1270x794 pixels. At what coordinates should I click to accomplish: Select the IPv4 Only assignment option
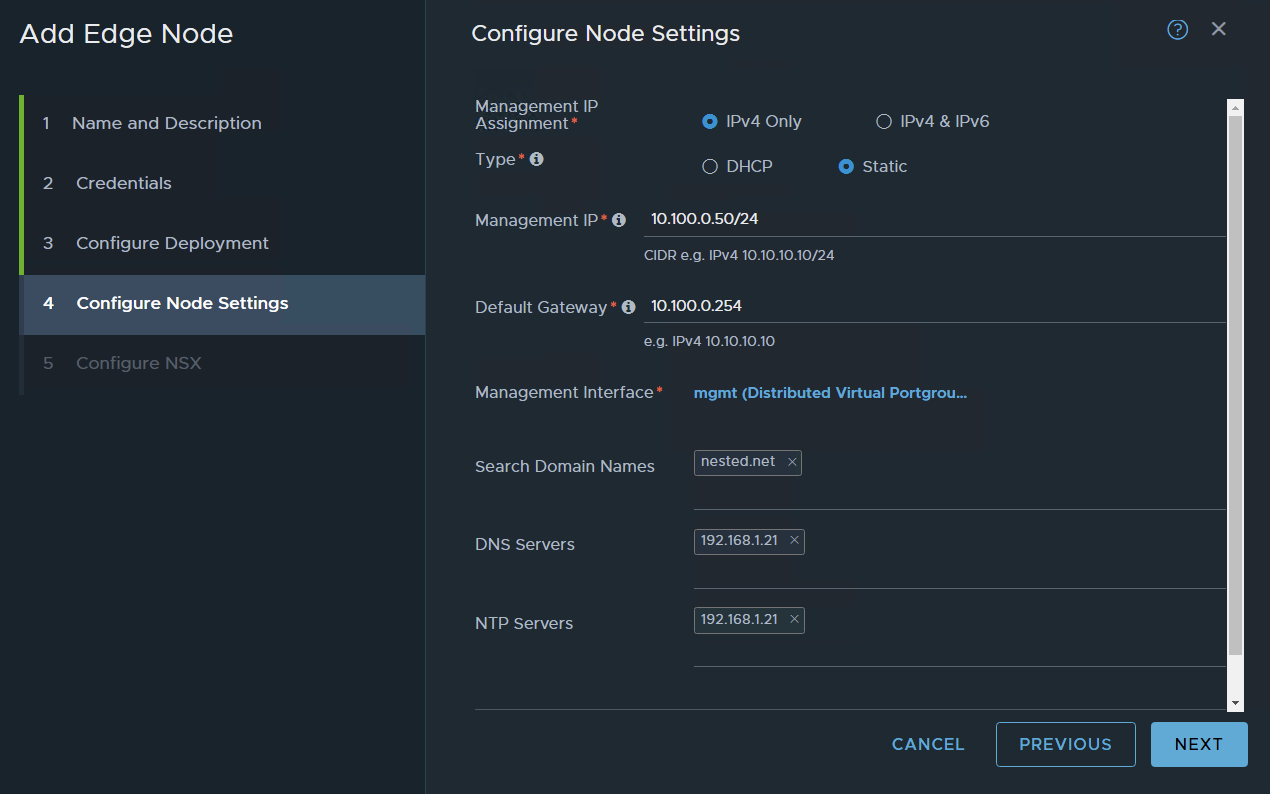pos(710,121)
